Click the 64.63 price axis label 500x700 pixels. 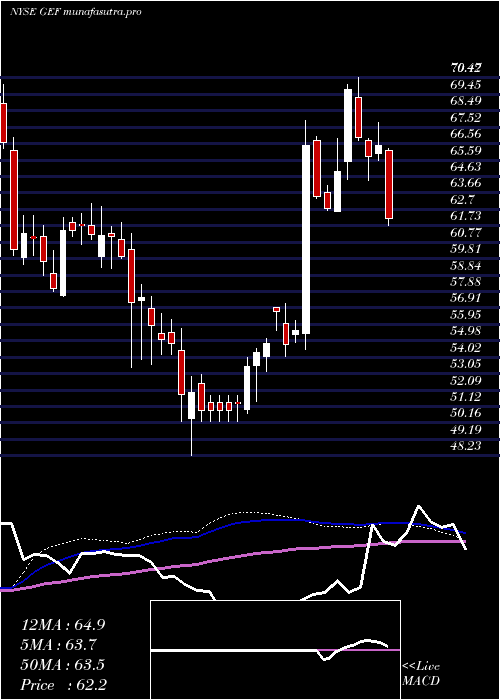click(x=466, y=167)
